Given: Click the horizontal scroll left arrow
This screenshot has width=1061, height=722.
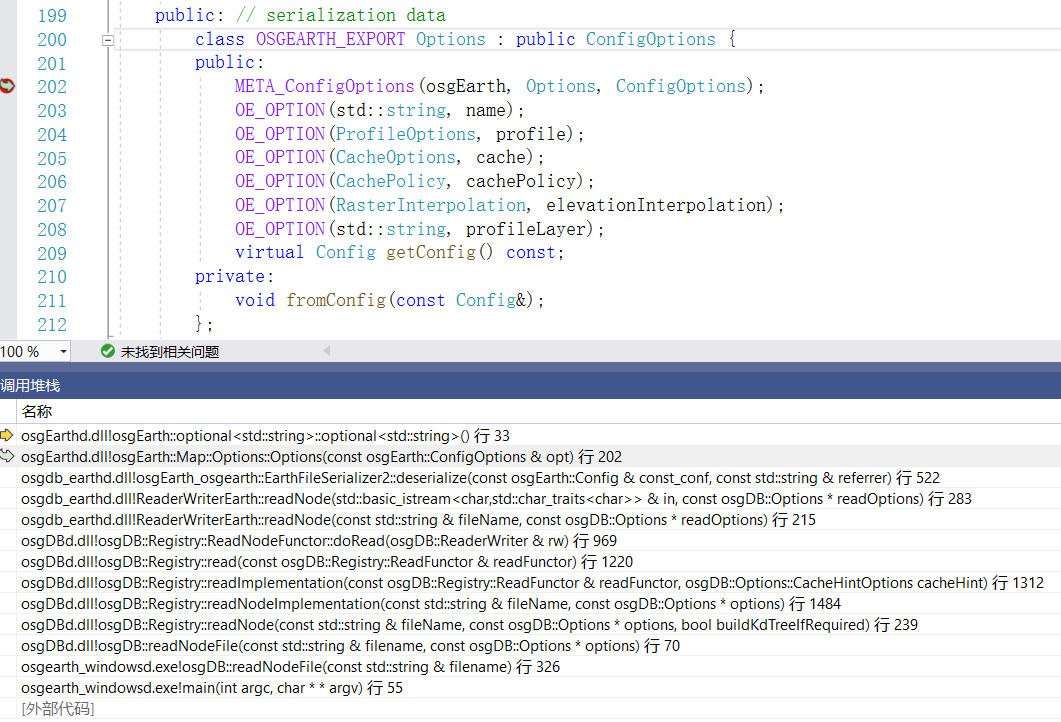Looking at the screenshot, I should (x=327, y=351).
